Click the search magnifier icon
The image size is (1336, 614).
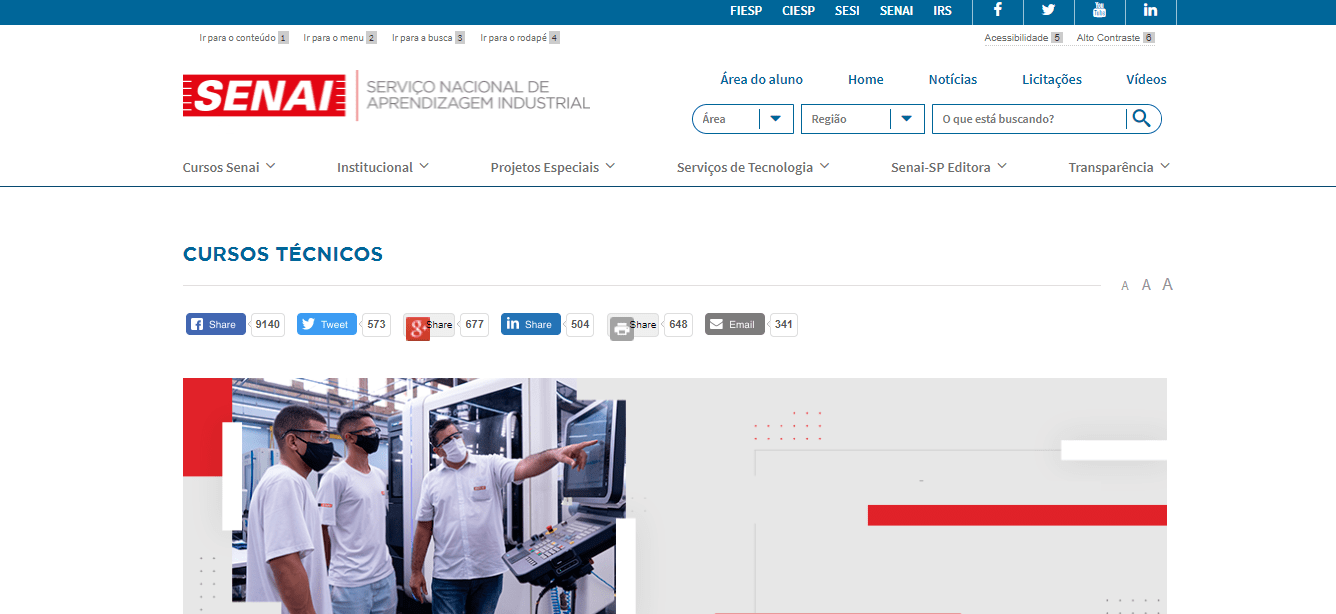coord(1143,118)
